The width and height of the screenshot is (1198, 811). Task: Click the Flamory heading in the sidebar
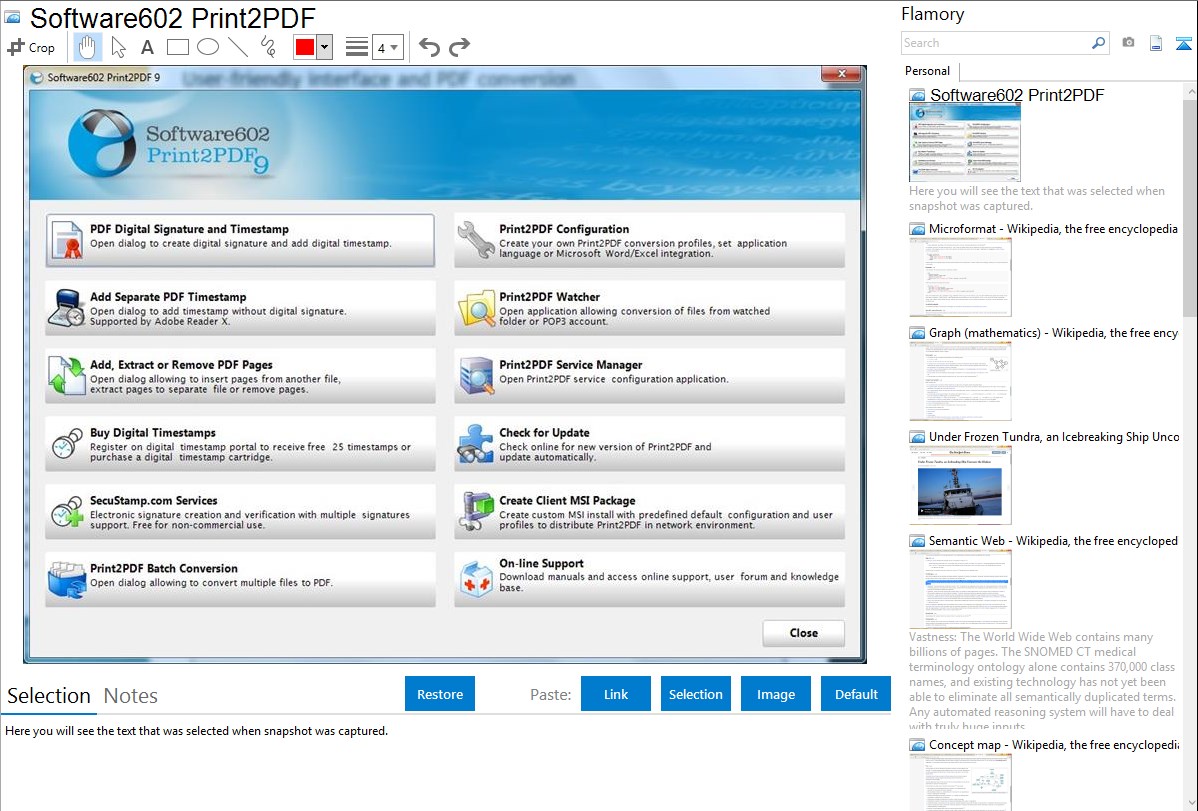933,15
